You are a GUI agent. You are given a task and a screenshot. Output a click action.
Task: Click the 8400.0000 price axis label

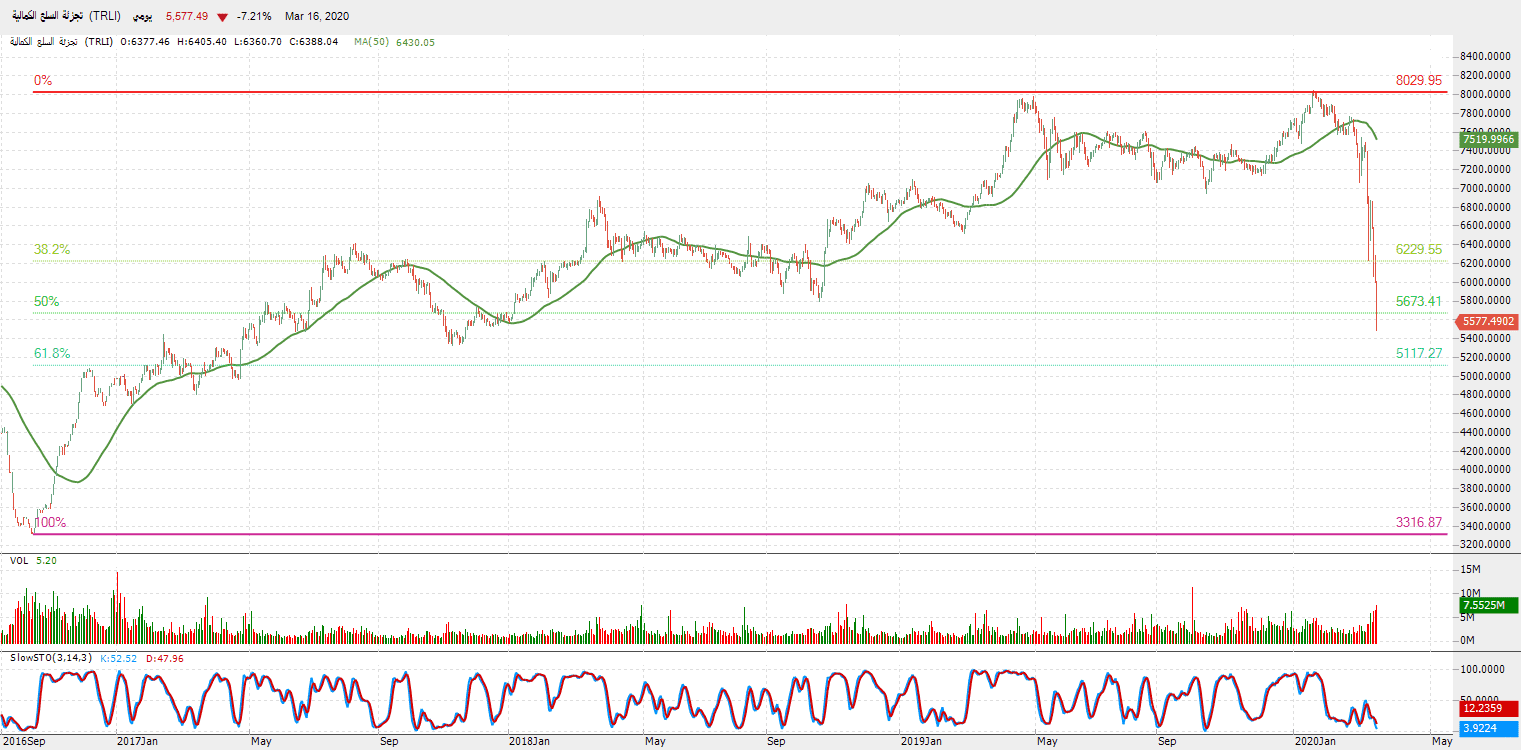click(1485, 56)
